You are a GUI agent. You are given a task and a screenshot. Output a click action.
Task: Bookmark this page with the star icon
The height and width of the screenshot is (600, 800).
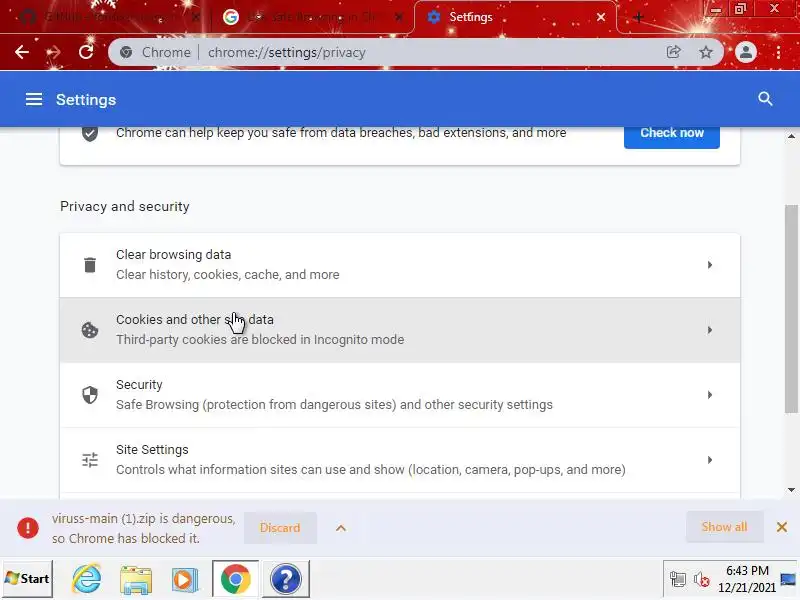tap(706, 52)
